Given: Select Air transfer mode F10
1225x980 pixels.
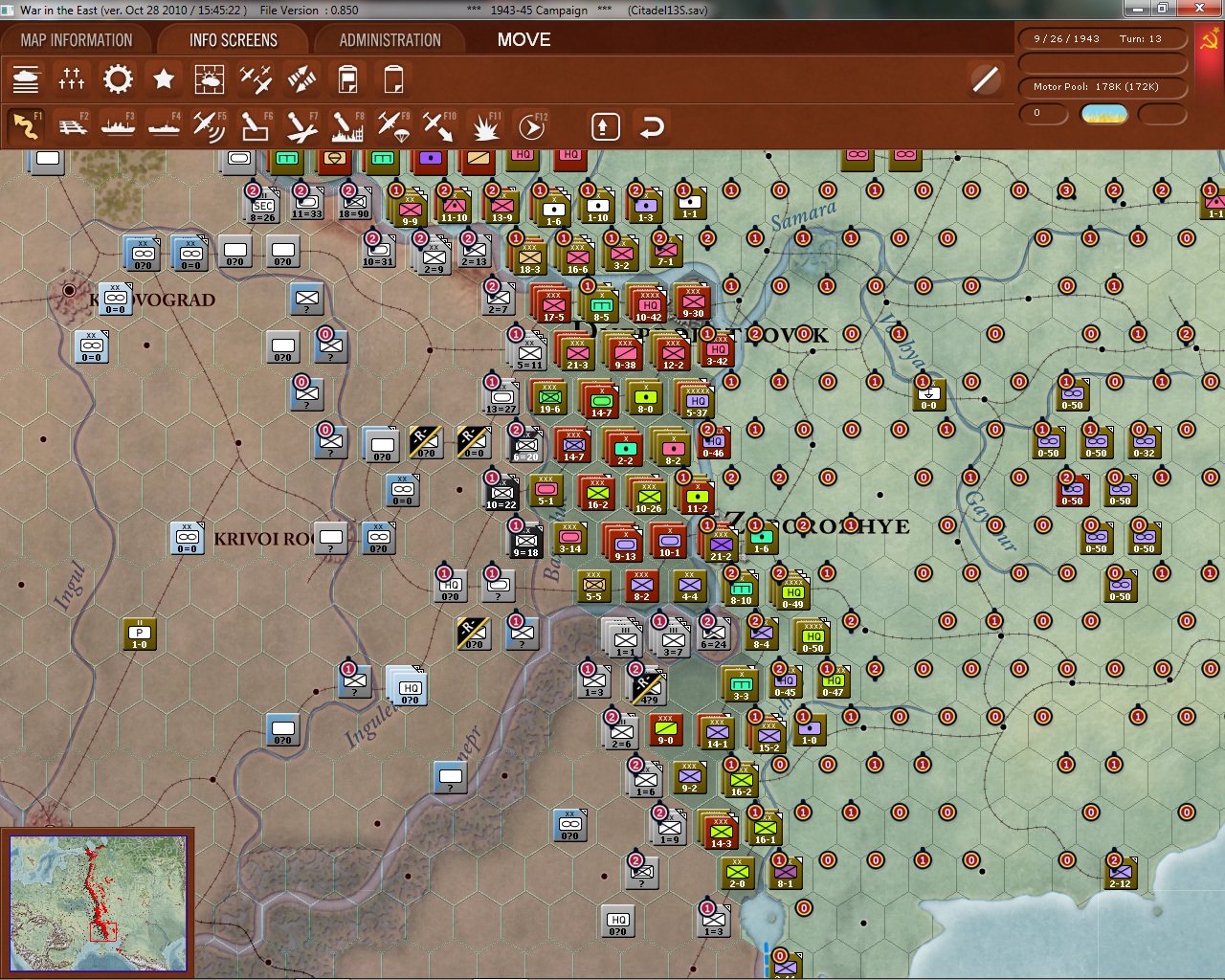Looking at the screenshot, I should [x=439, y=126].
